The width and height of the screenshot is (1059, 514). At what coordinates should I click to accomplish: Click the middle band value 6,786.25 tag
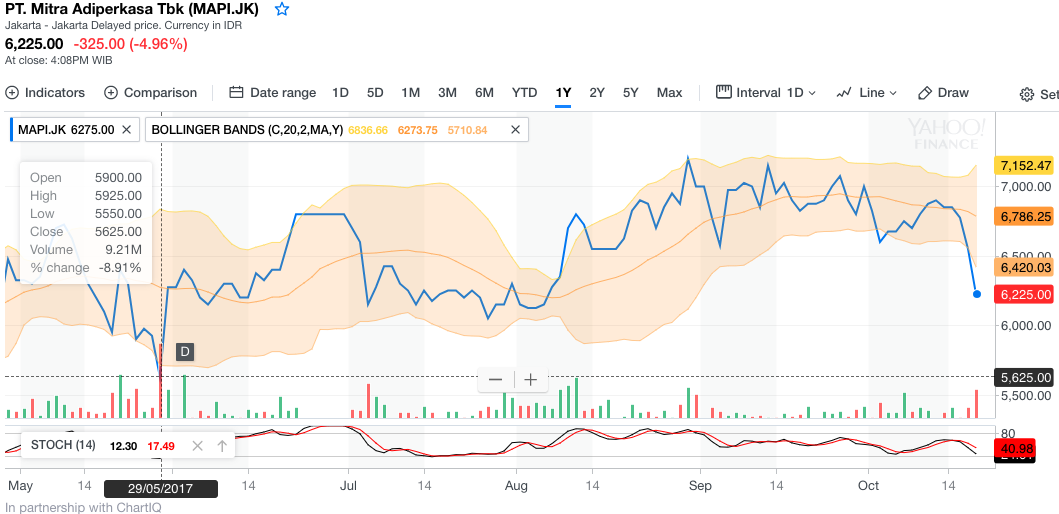(1025, 217)
